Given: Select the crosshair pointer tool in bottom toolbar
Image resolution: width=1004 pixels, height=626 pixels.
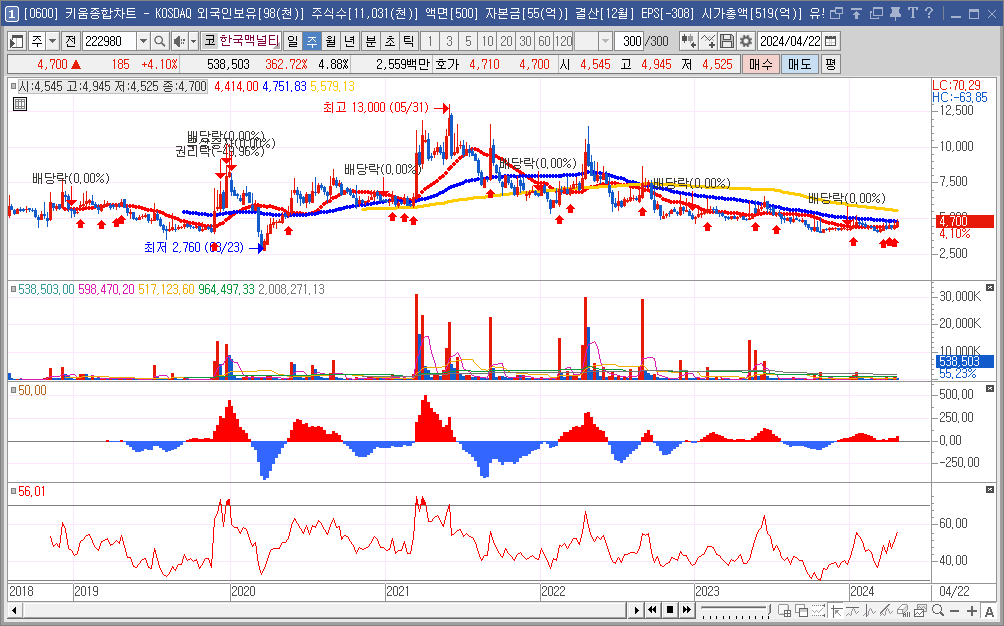Looking at the screenshot, I should pos(836,610).
